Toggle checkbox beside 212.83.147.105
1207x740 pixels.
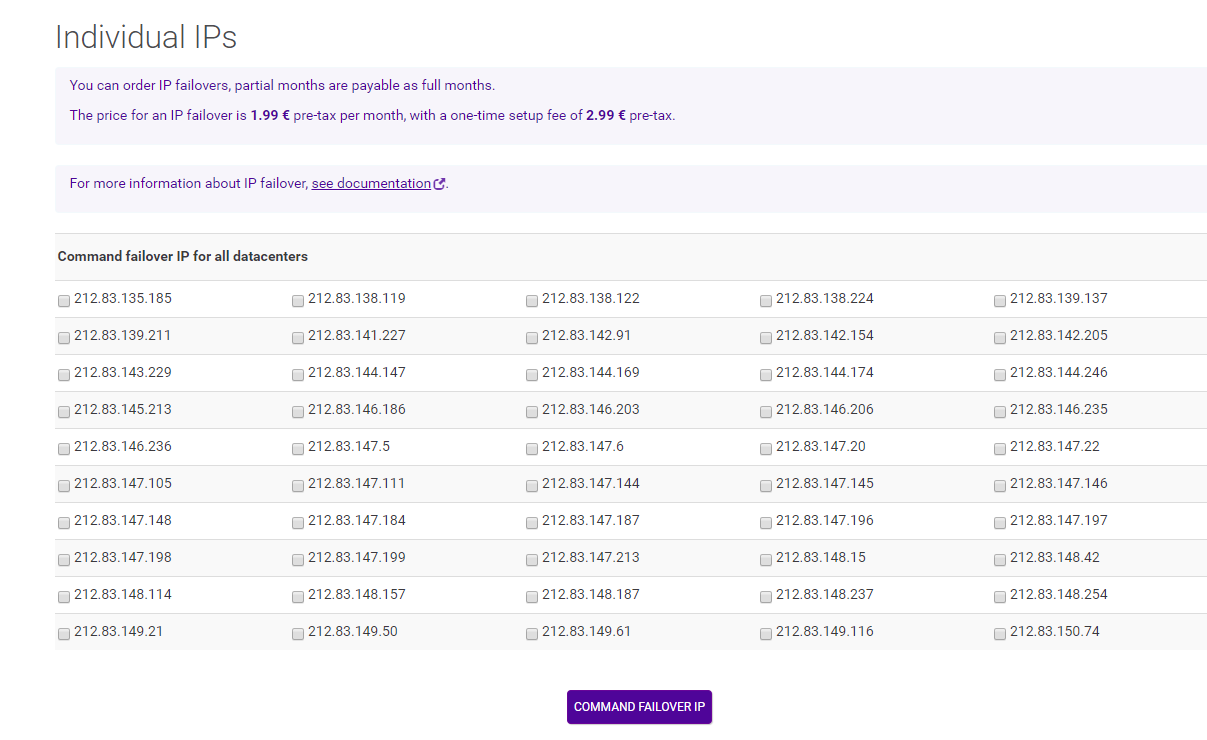click(64, 485)
